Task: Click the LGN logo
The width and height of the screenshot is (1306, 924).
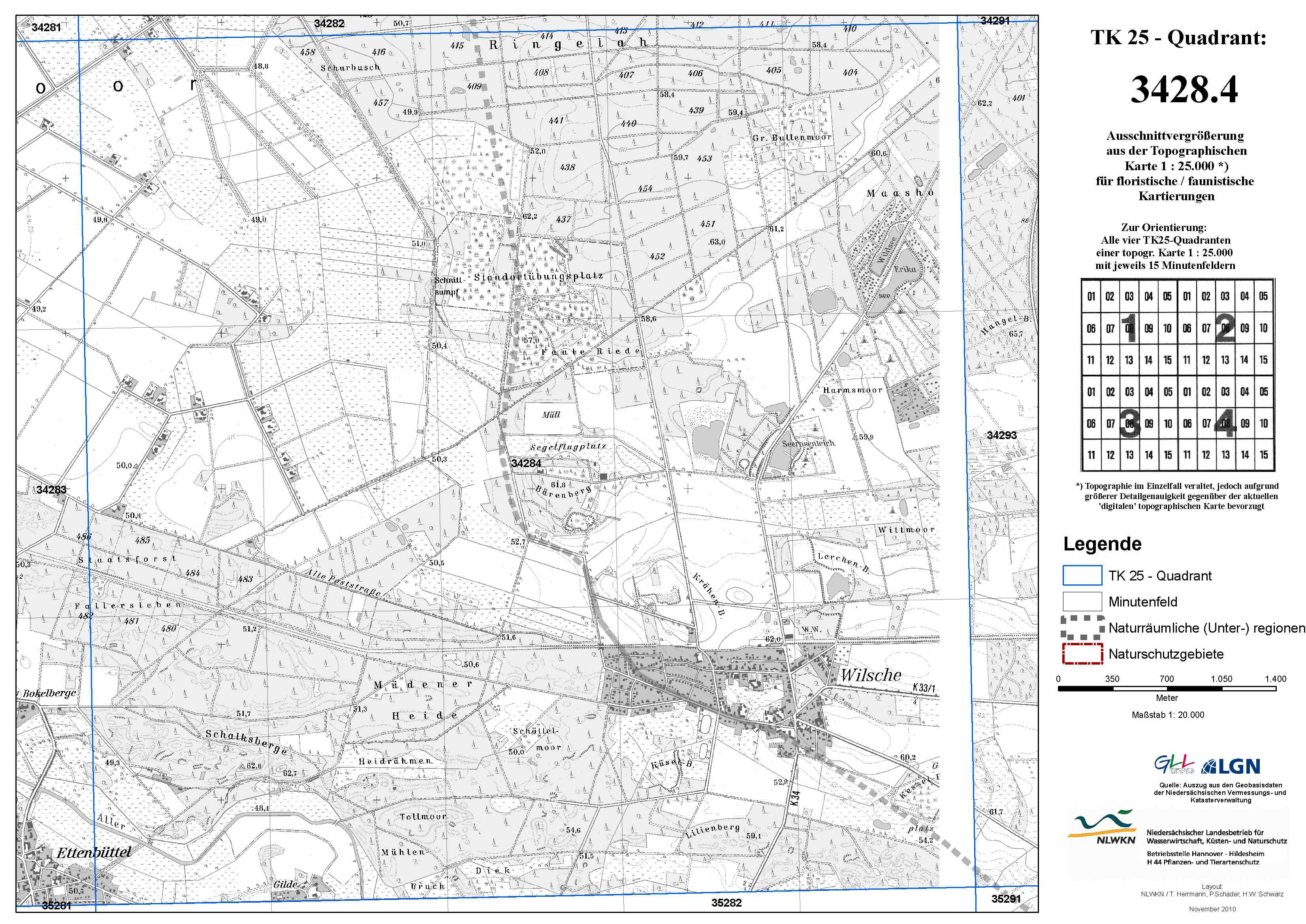Action: [1231, 767]
